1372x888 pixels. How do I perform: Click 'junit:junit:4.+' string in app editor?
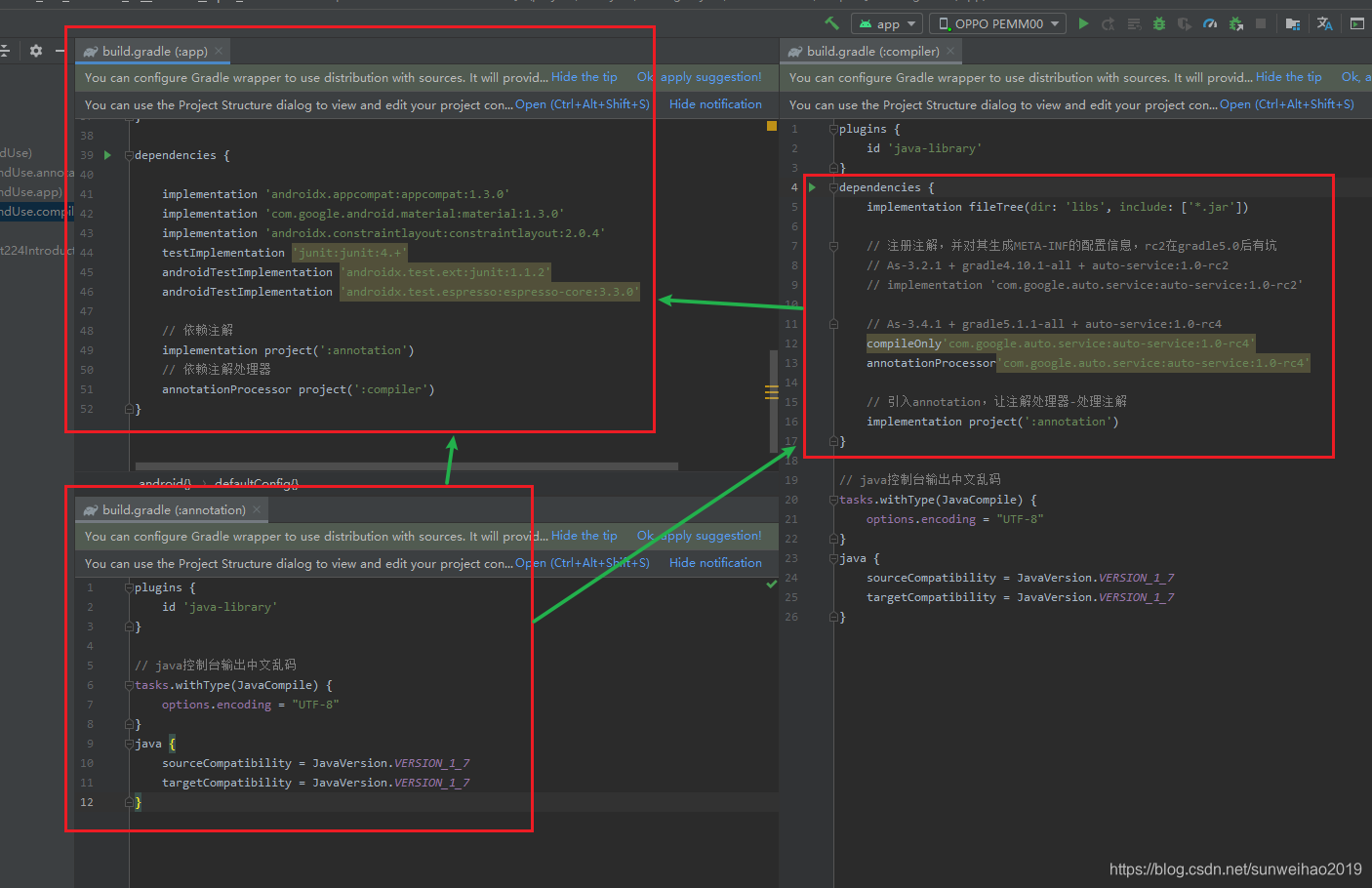(x=348, y=253)
